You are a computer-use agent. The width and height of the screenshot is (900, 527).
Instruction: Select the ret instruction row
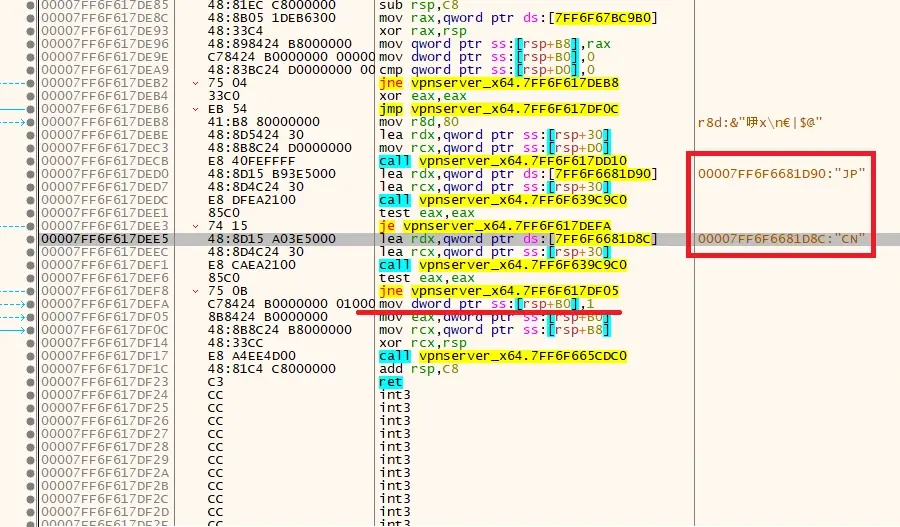390,382
